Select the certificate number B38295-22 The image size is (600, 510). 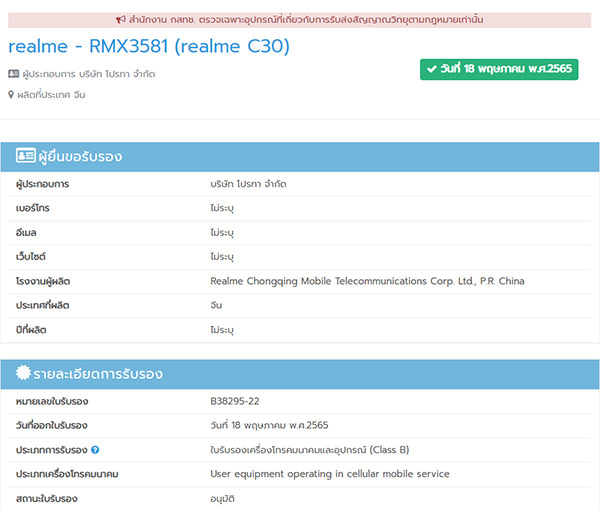pyautogui.click(x=235, y=401)
